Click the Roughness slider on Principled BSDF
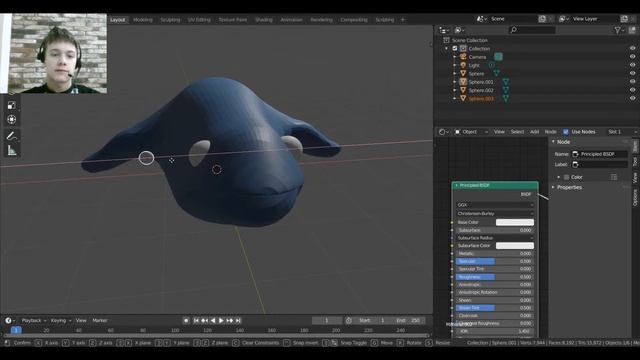 pos(495,277)
